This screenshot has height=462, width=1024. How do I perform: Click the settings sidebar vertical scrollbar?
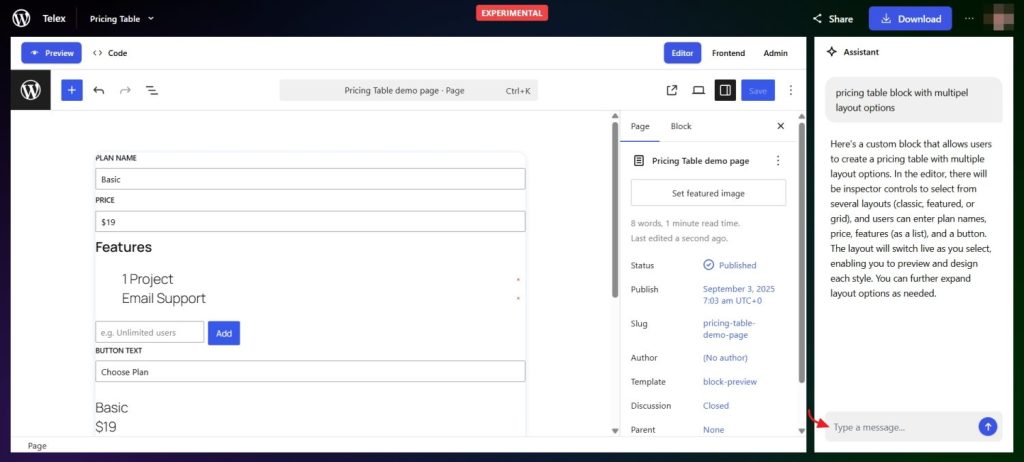pyautogui.click(x=802, y=250)
